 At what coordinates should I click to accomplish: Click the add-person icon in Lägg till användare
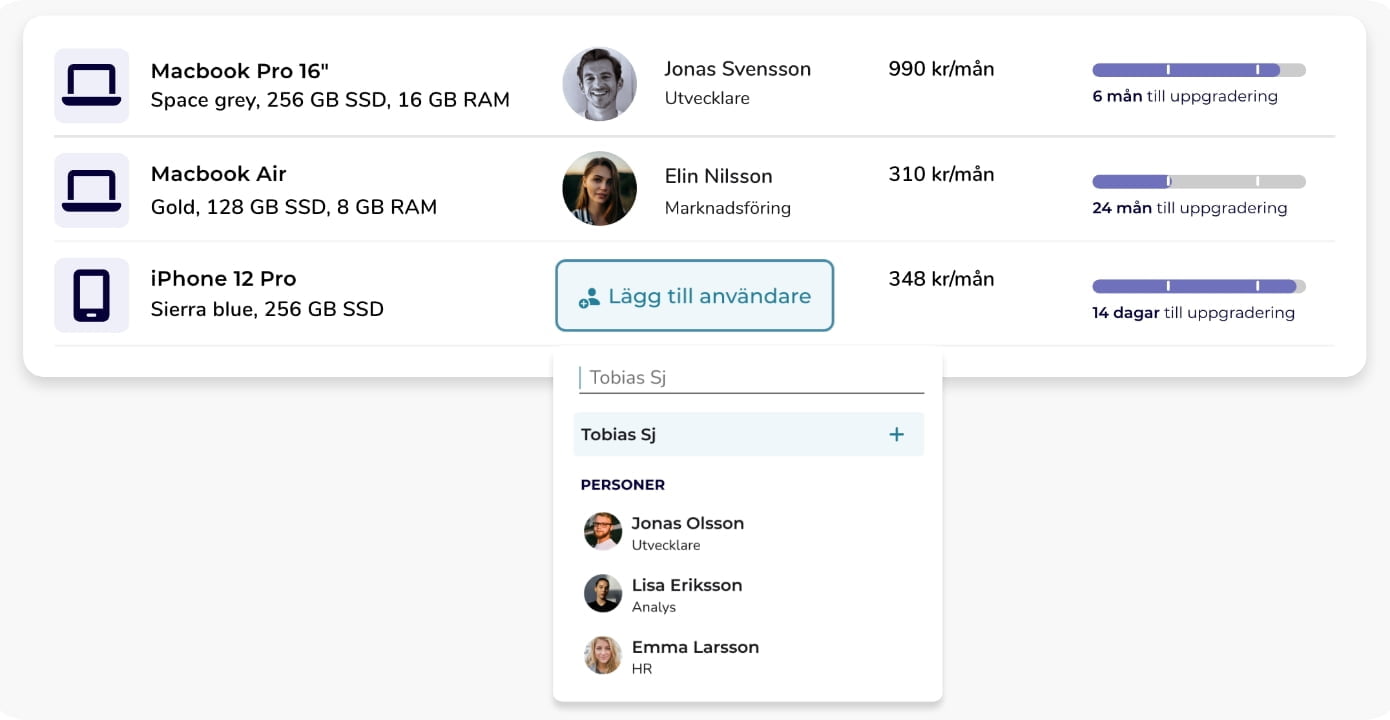point(589,297)
